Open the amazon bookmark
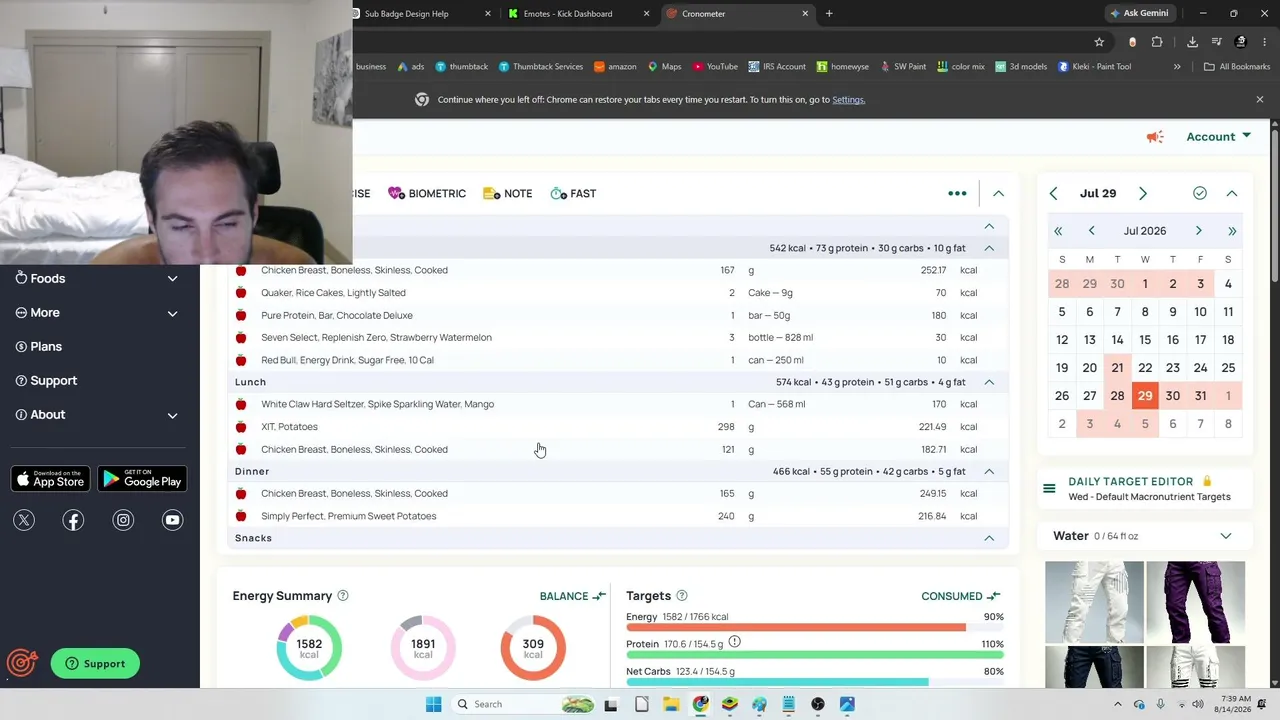Screen dimensions: 1280x720 (x=615, y=67)
